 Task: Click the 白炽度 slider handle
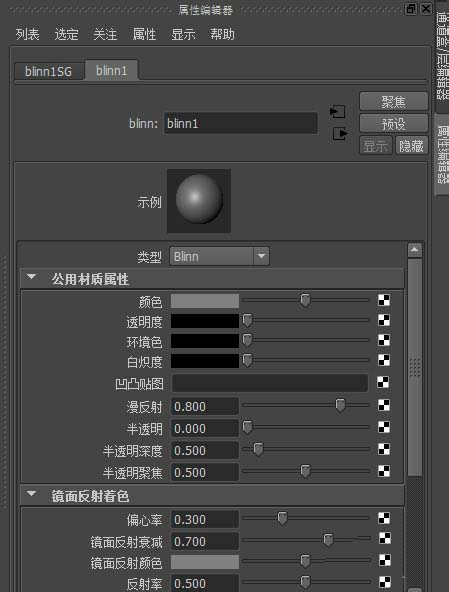pos(247,361)
